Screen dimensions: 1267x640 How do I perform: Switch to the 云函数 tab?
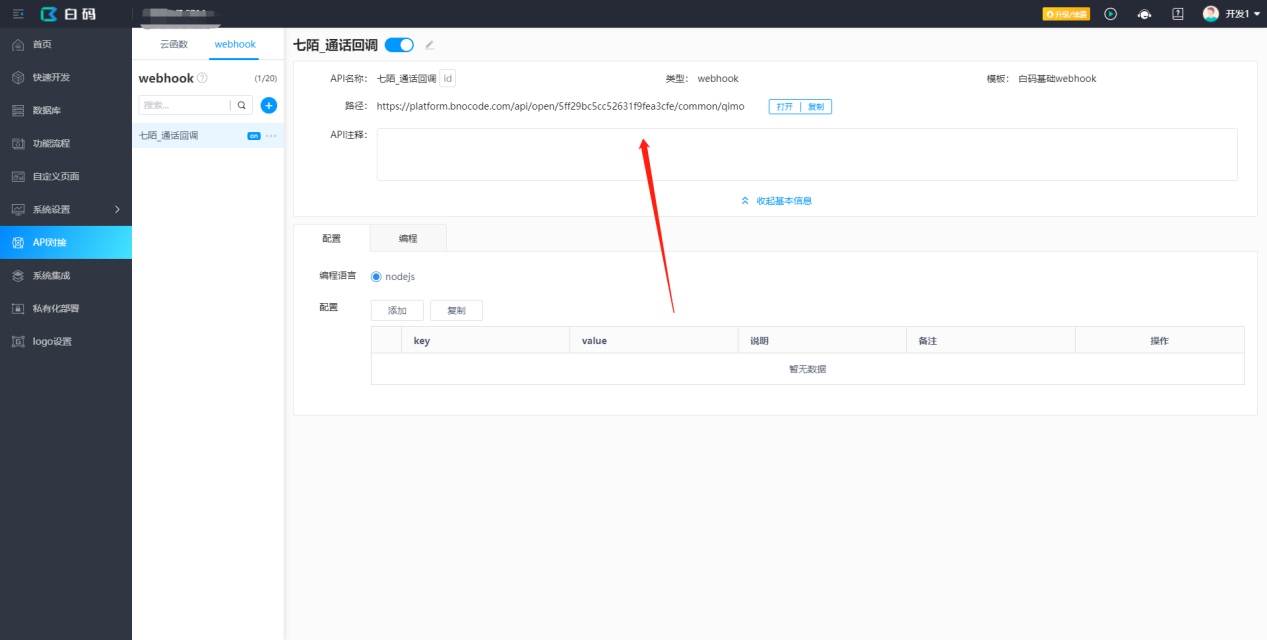tap(174, 45)
